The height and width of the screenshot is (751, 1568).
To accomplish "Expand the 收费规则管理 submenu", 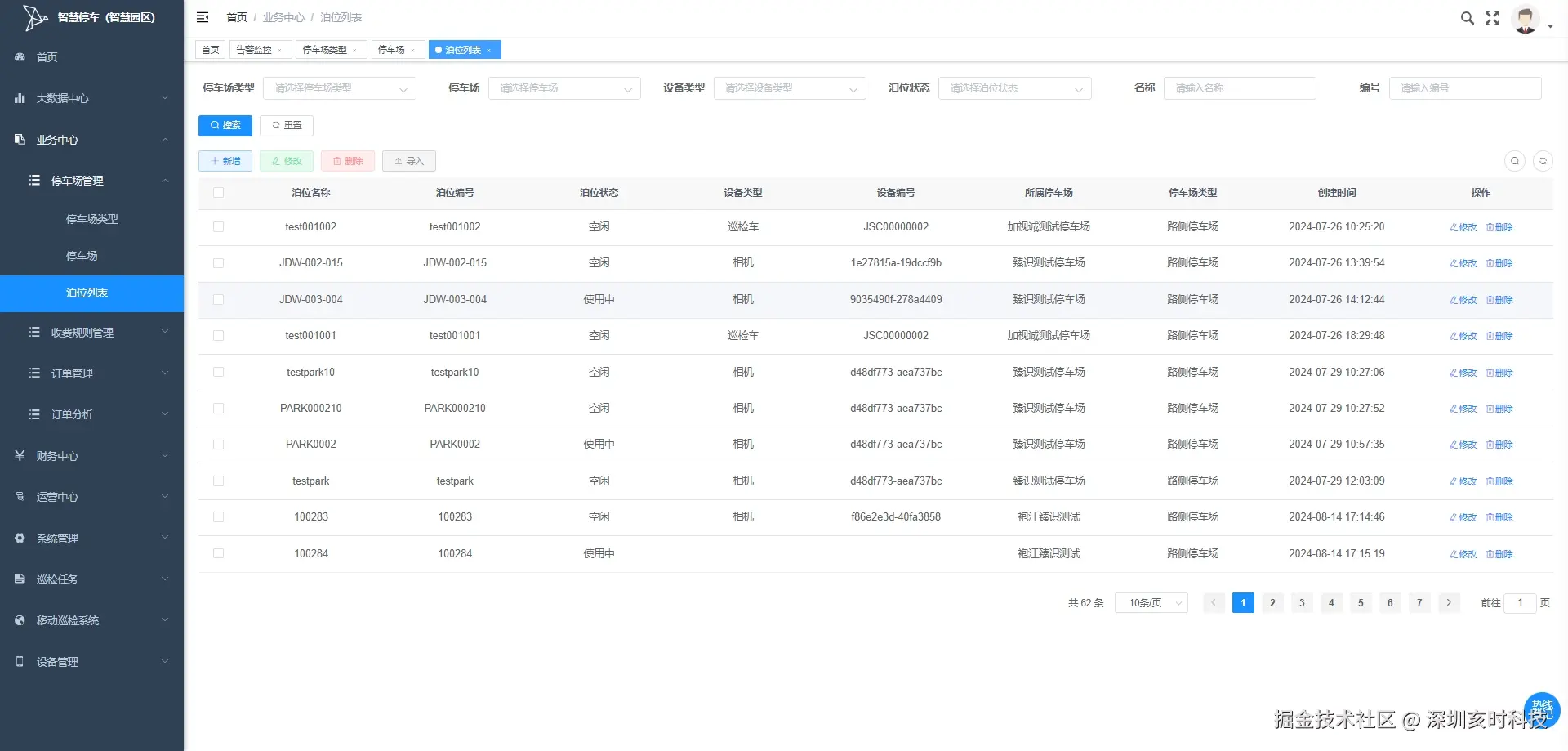I will tap(91, 333).
